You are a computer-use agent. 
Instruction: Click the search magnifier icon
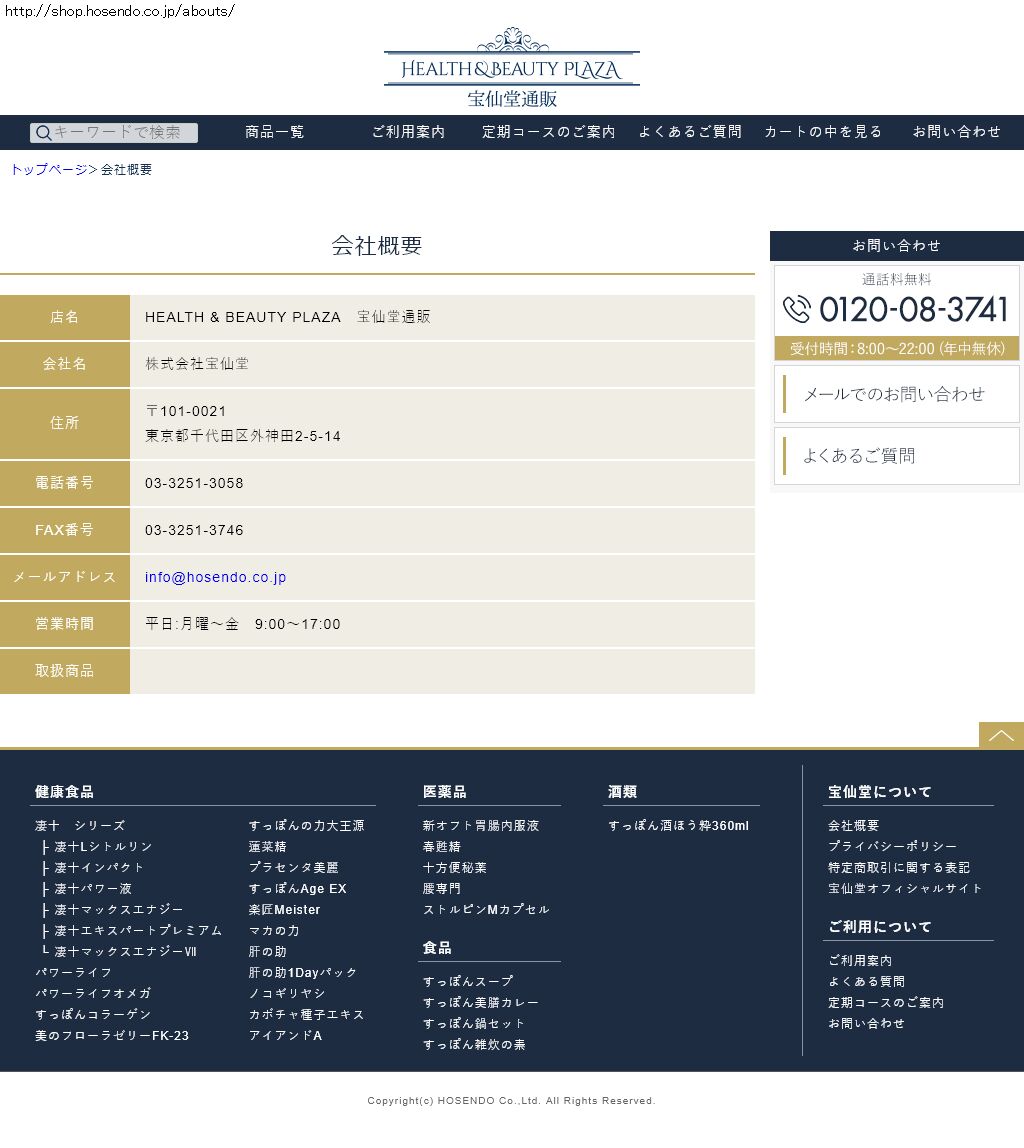(42, 133)
